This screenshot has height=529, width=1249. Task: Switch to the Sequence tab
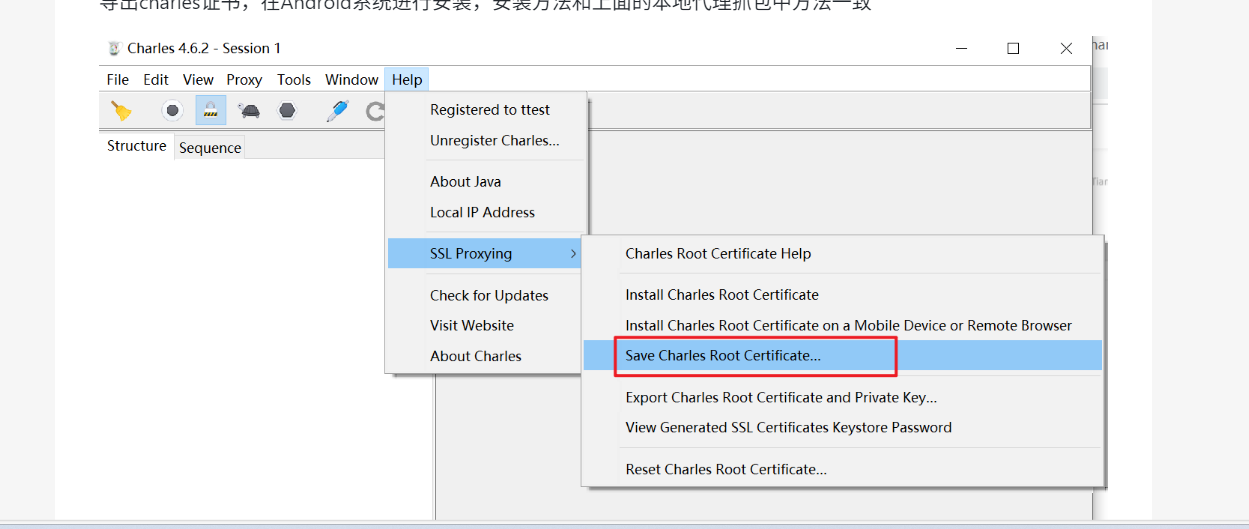point(210,148)
